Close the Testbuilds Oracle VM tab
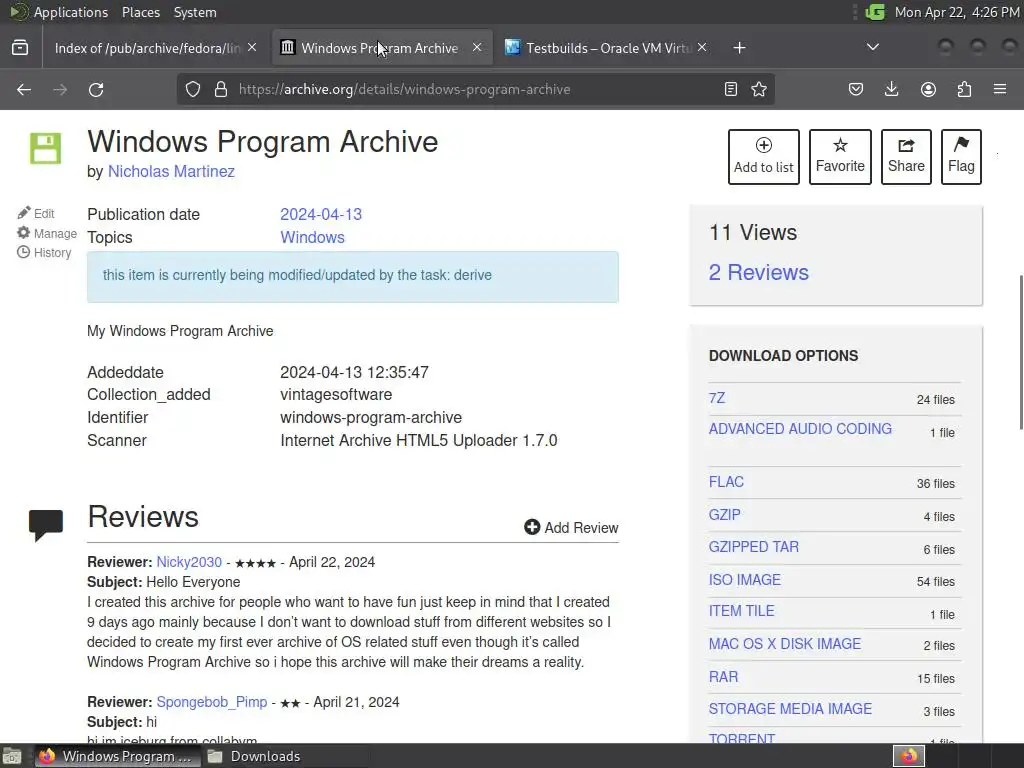The image size is (1024, 768). tap(702, 48)
